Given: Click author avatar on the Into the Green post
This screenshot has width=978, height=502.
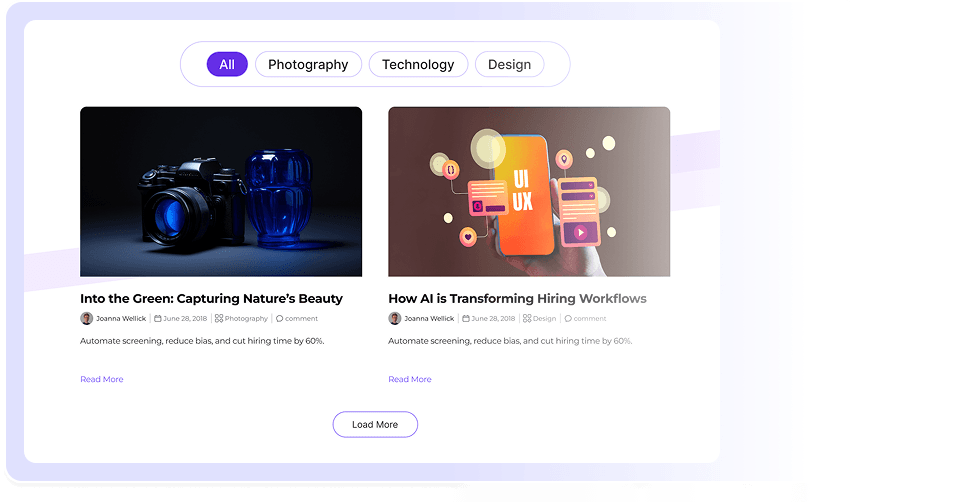Looking at the screenshot, I should click(x=86, y=319).
